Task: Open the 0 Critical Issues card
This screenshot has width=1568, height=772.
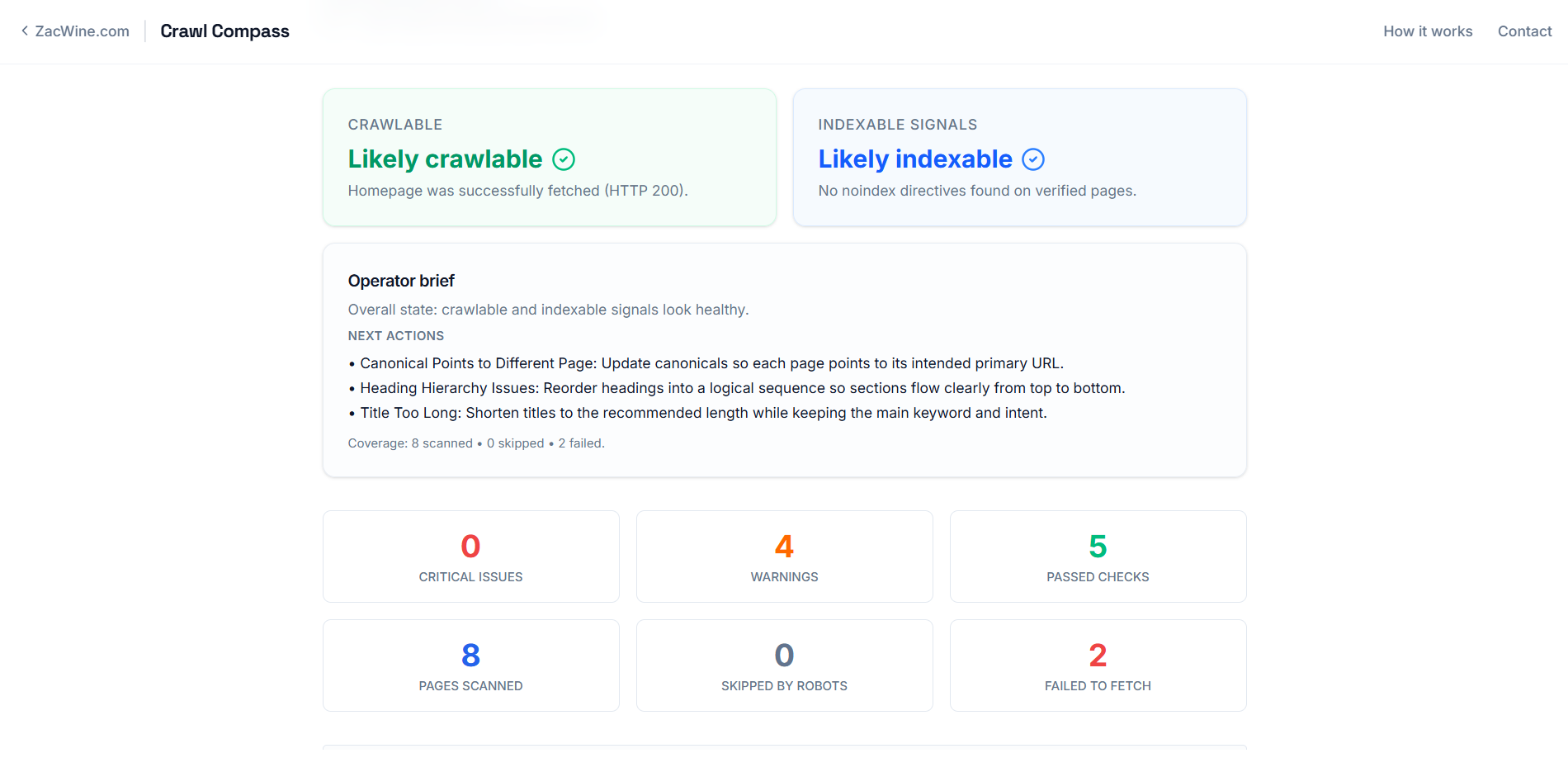Action: [x=471, y=557]
